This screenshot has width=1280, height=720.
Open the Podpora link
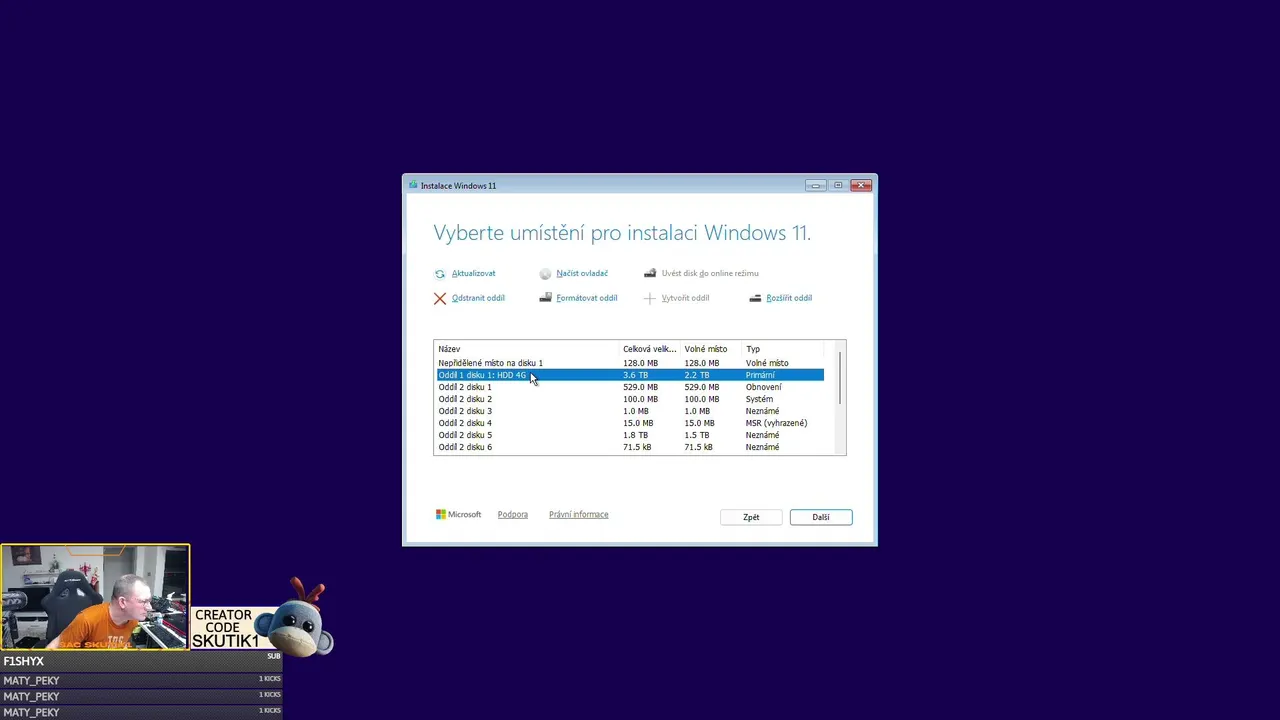(513, 514)
